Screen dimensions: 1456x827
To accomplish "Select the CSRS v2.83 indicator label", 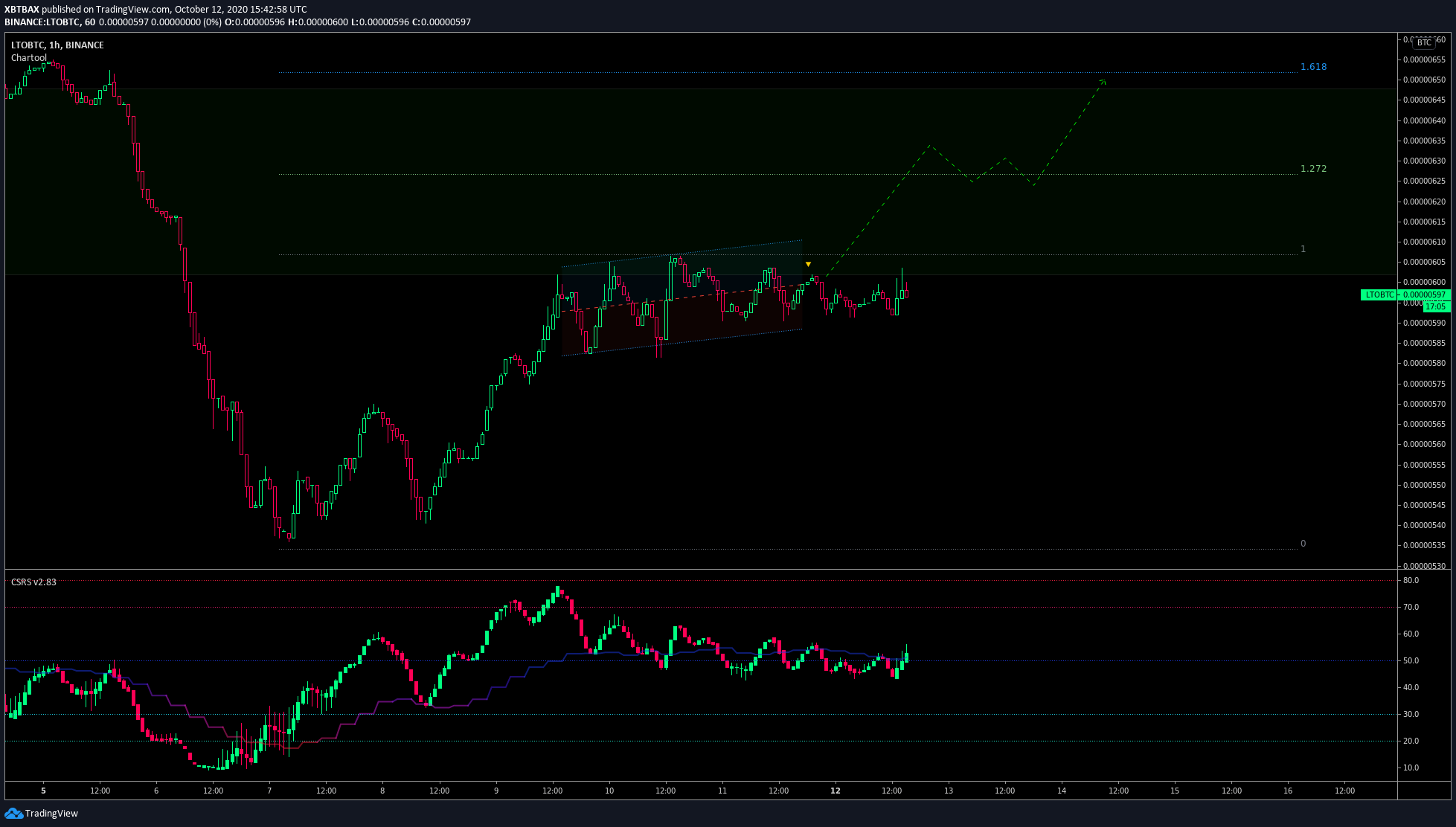I will click(x=33, y=582).
